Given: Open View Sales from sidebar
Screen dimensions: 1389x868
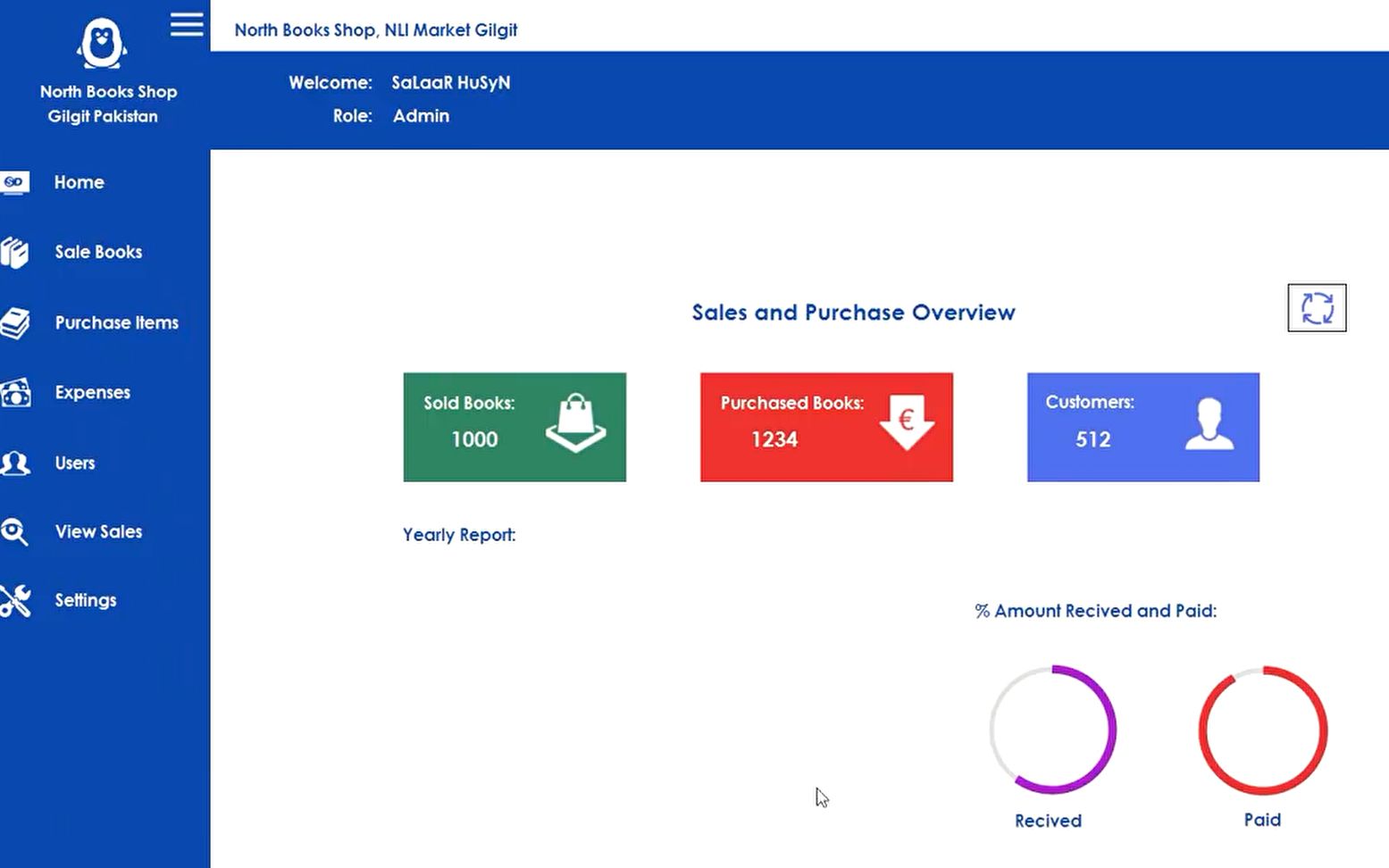Looking at the screenshot, I should (x=98, y=531).
